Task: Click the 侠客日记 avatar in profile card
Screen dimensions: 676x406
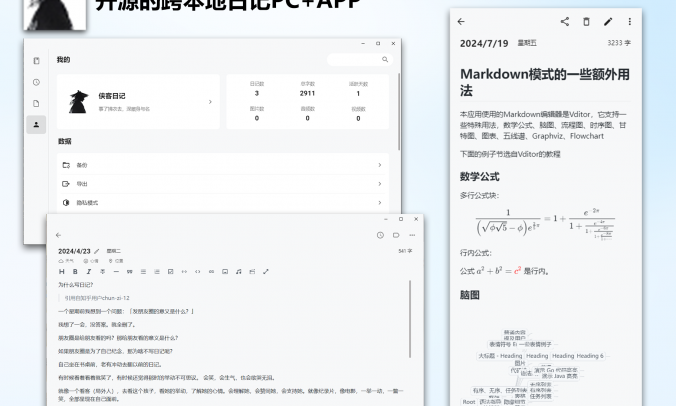Action: coord(78,102)
